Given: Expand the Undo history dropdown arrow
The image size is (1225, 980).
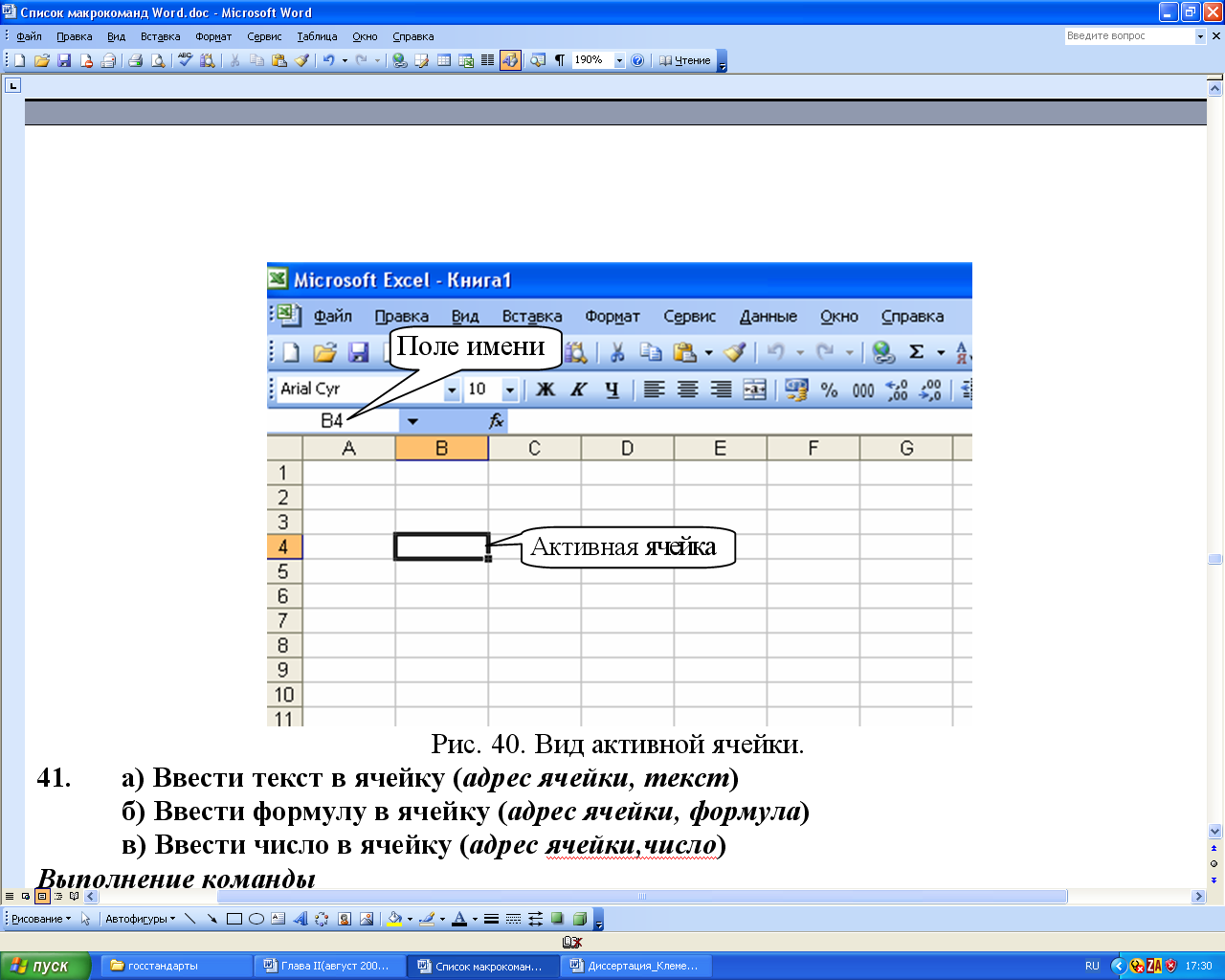Looking at the screenshot, I should 345,60.
